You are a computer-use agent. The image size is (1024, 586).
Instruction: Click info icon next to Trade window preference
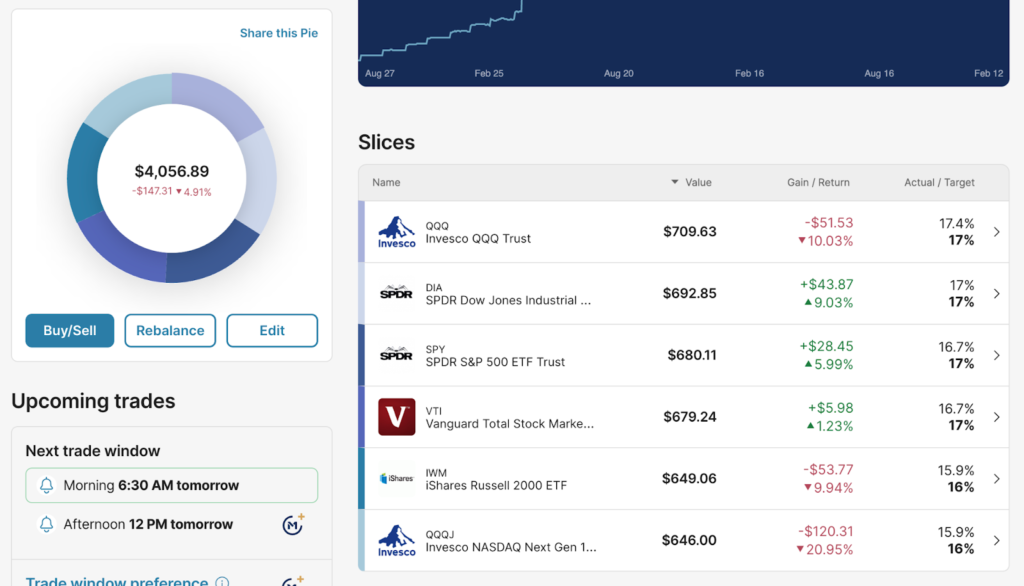223,582
